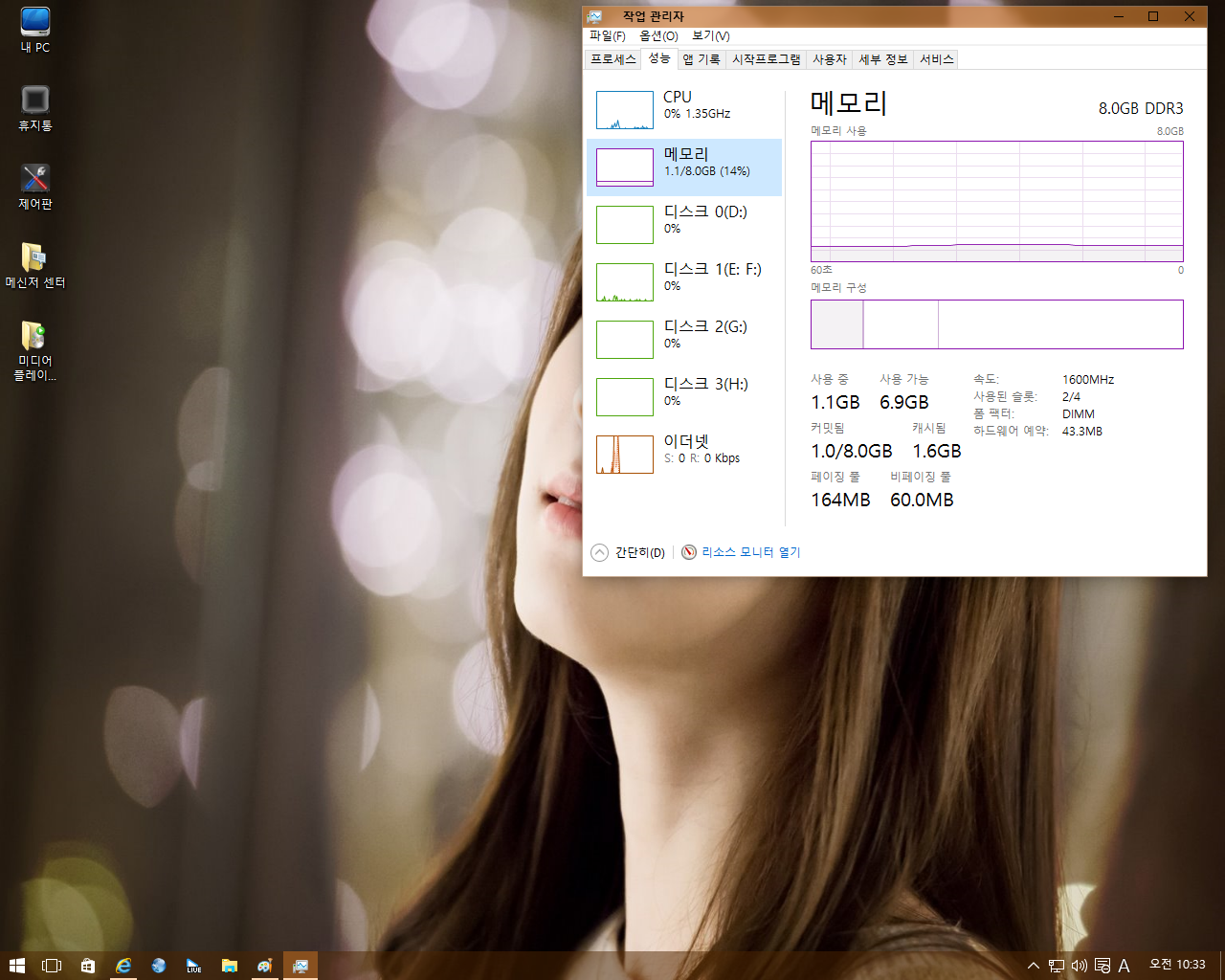Click the speaker volume tray icon
This screenshot has height=980, width=1225.
[1080, 966]
